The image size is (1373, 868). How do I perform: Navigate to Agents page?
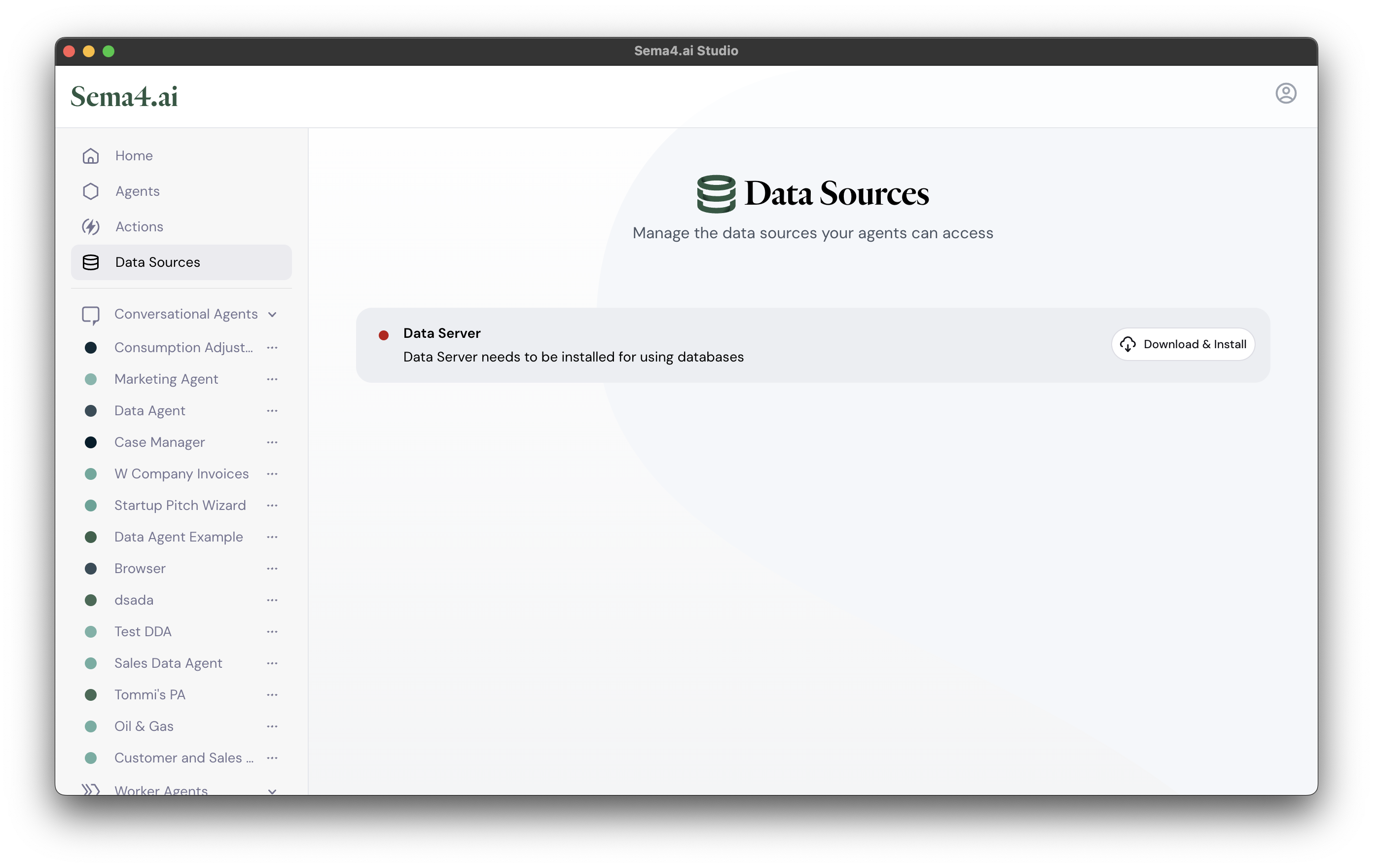[x=181, y=191]
